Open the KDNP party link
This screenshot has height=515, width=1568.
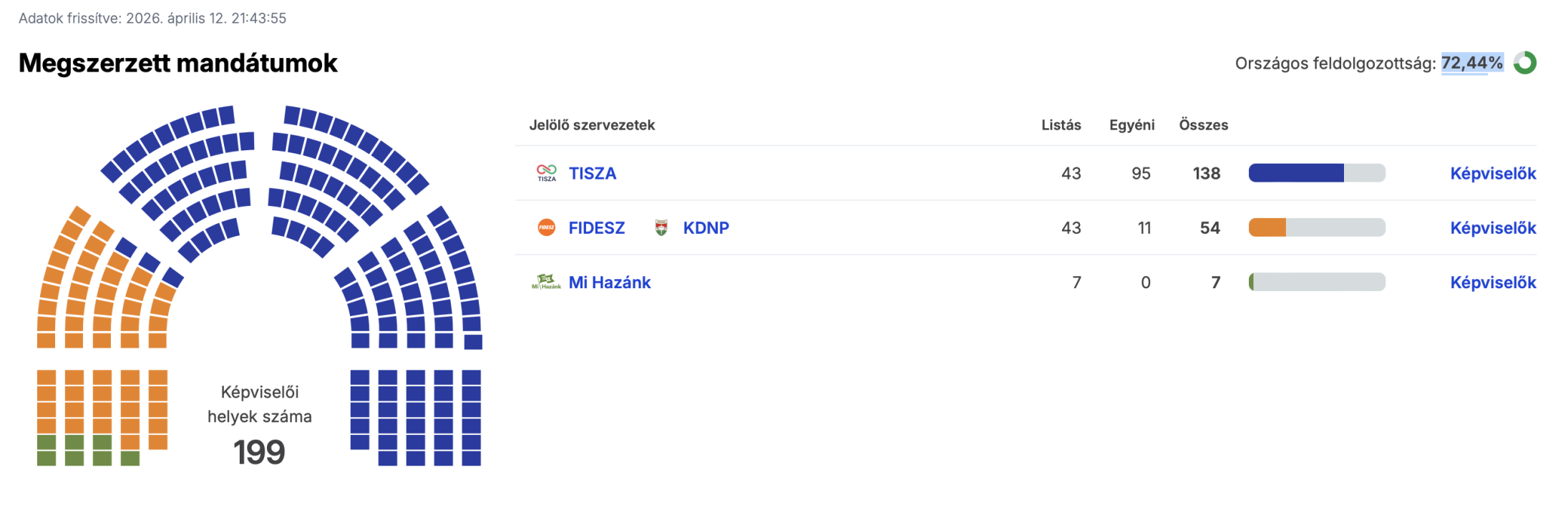tap(706, 227)
